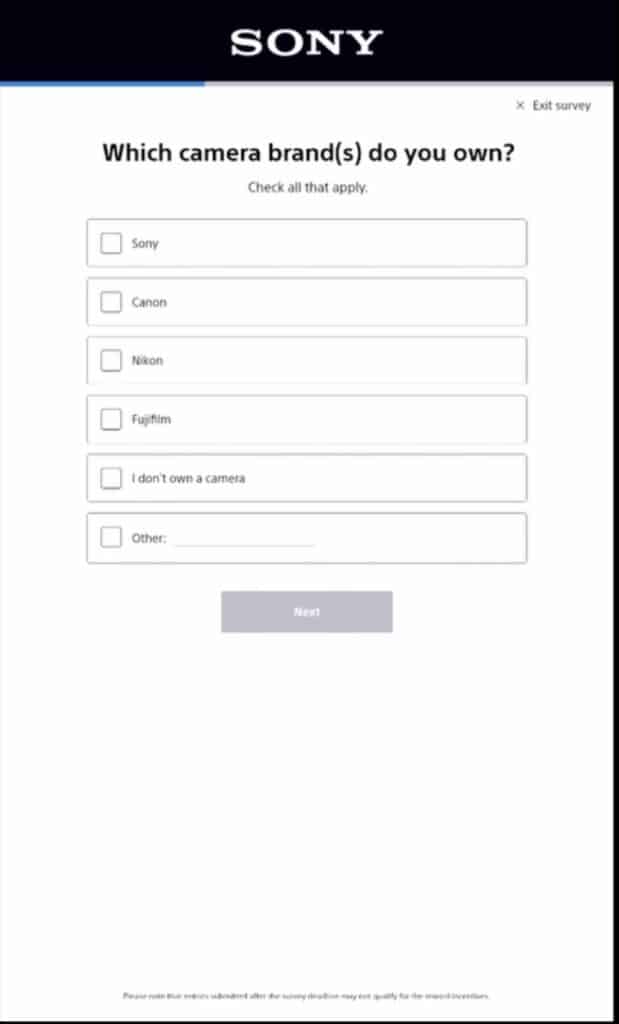Check the I don't own a camera box

111,478
